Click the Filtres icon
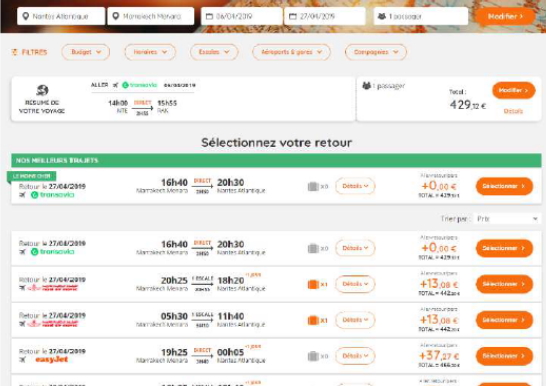 [14, 52]
